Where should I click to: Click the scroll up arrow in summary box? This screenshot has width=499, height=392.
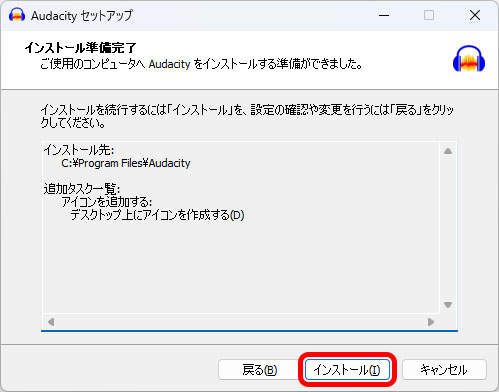tap(448, 151)
